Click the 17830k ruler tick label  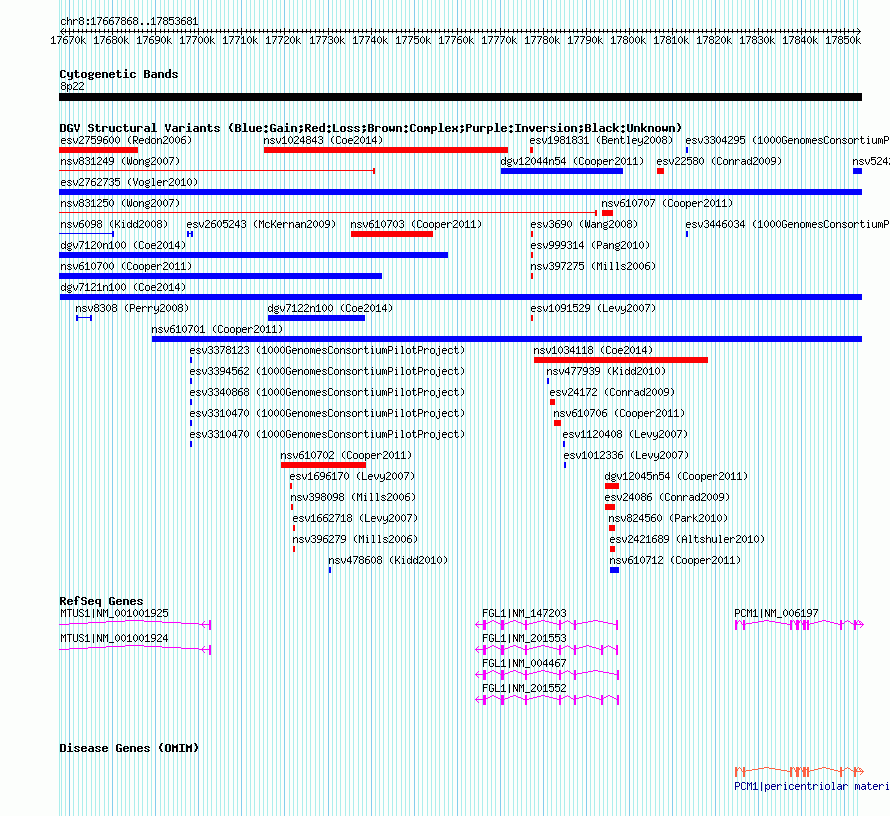(757, 40)
